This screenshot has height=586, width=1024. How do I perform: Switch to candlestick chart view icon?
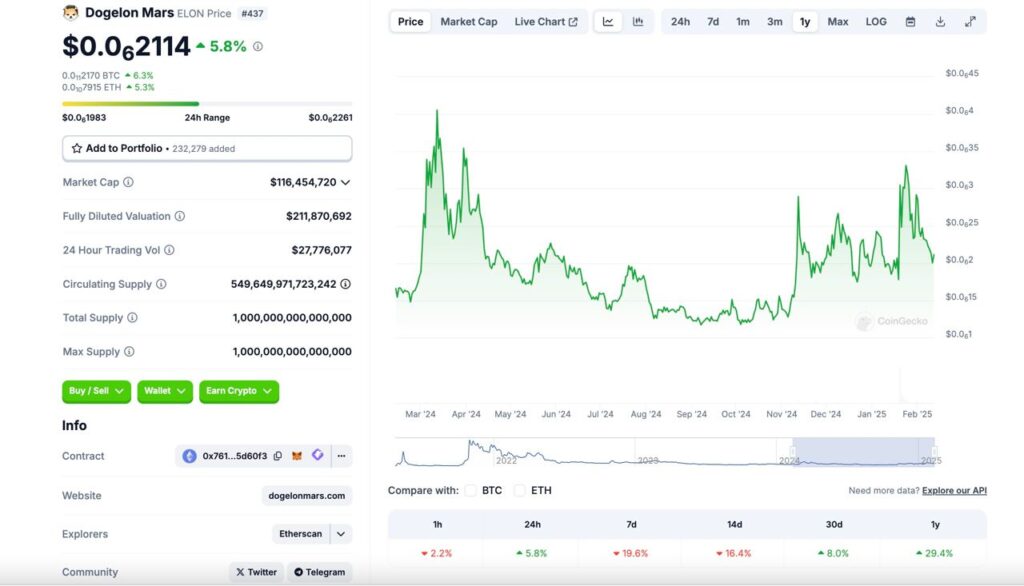point(638,22)
